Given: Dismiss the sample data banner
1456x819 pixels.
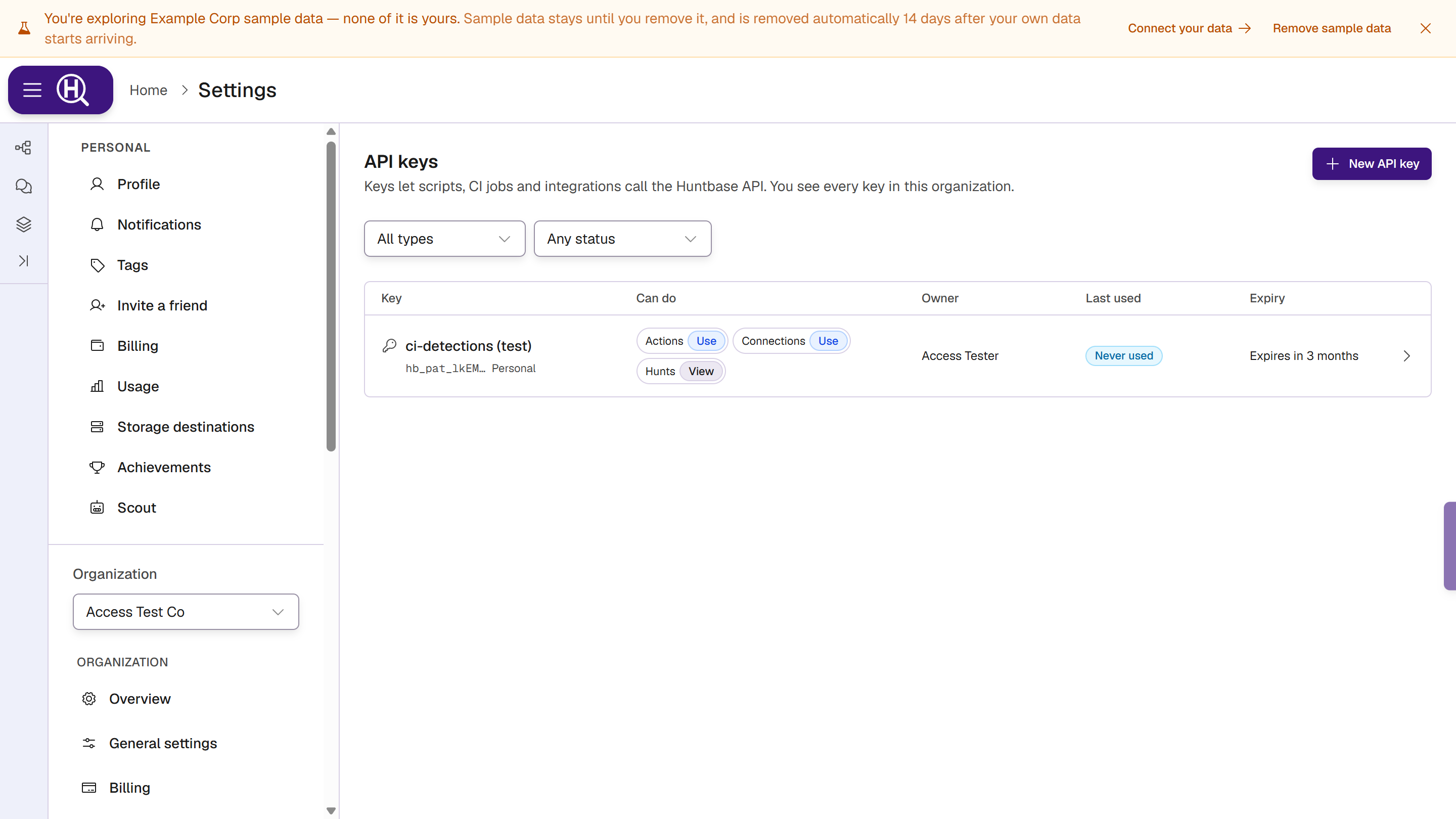Looking at the screenshot, I should pos(1426,28).
